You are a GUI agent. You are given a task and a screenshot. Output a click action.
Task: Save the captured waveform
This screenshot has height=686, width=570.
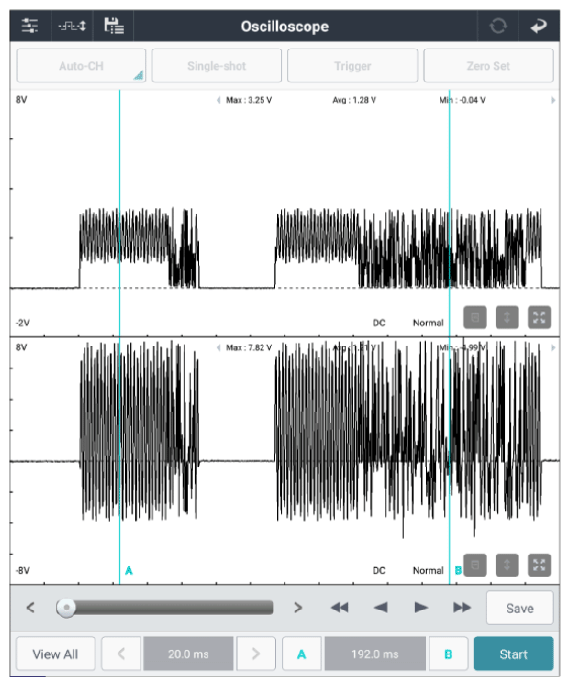520,608
